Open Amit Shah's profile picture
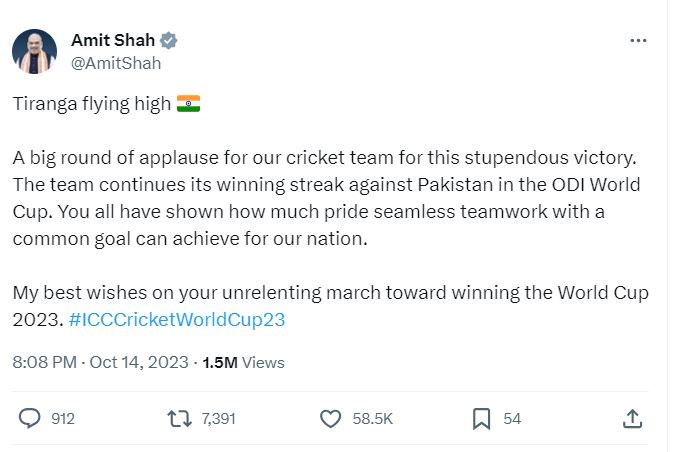 tap(34, 51)
